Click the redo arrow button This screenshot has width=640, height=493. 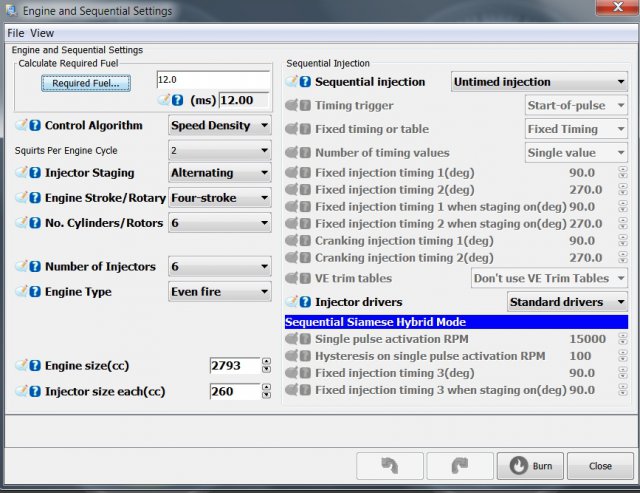[459, 465]
